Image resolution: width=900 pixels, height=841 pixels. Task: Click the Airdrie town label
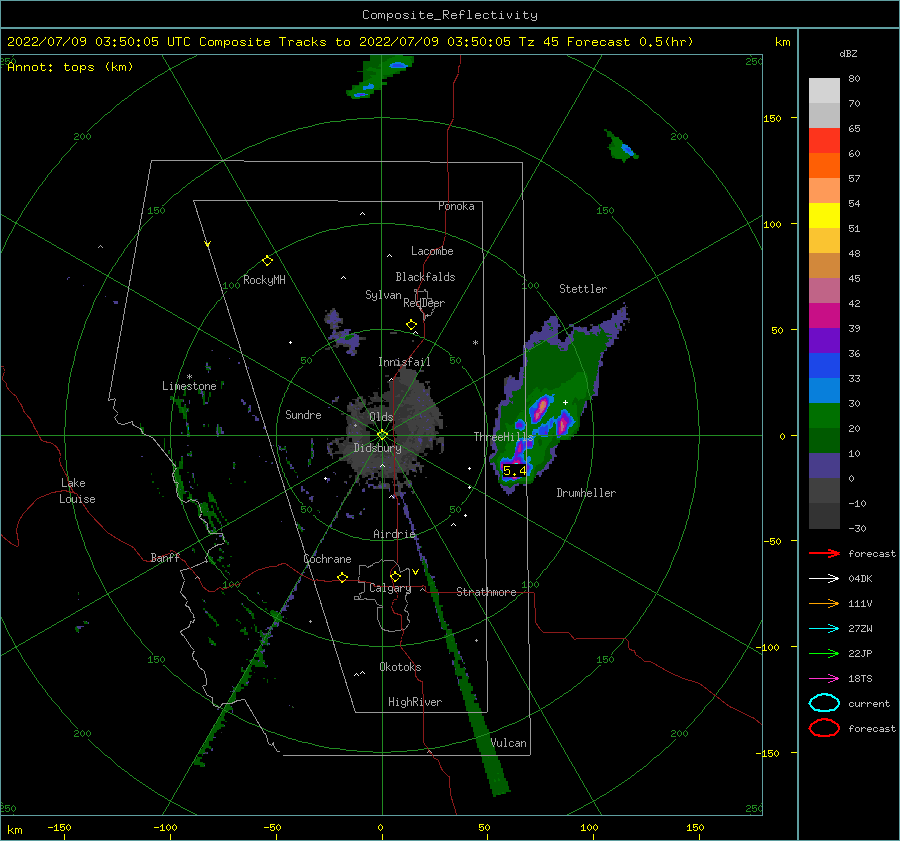click(394, 534)
